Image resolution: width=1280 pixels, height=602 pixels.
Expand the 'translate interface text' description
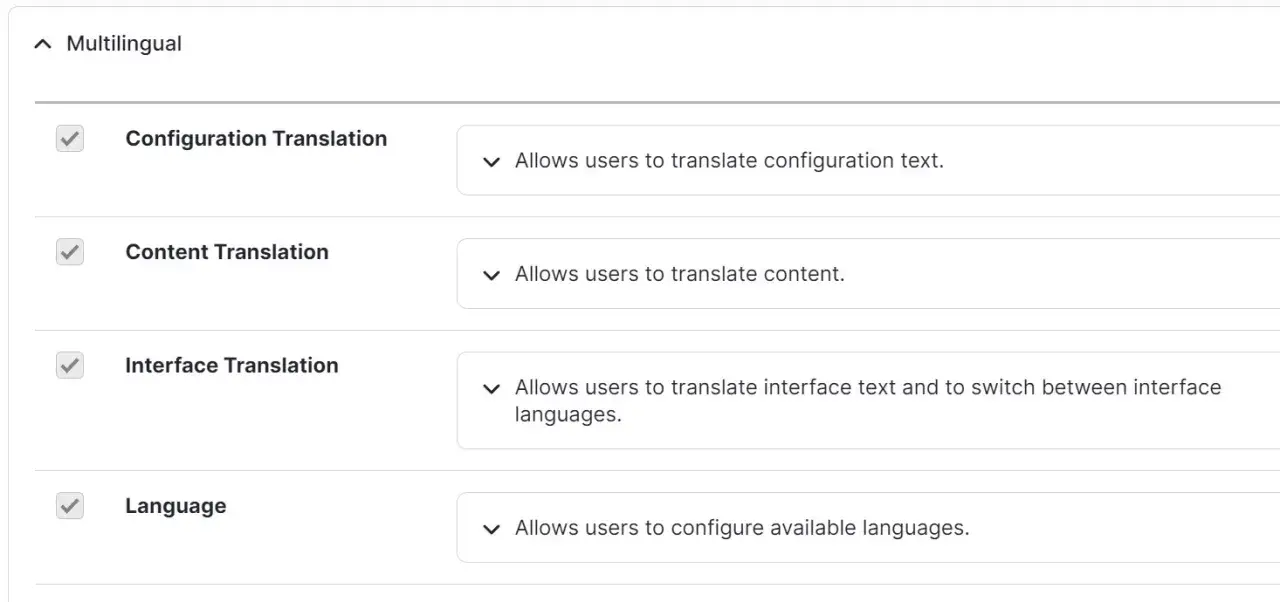[x=491, y=388]
